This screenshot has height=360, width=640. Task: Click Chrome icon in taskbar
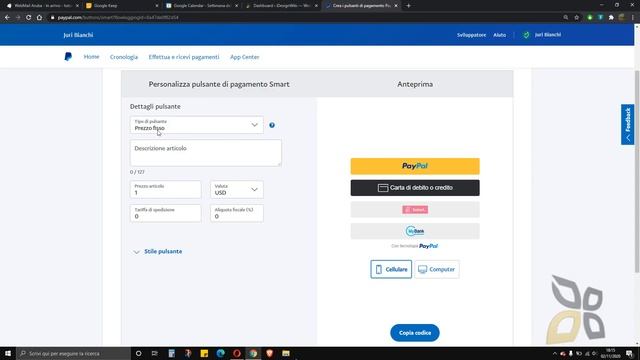pos(253,353)
